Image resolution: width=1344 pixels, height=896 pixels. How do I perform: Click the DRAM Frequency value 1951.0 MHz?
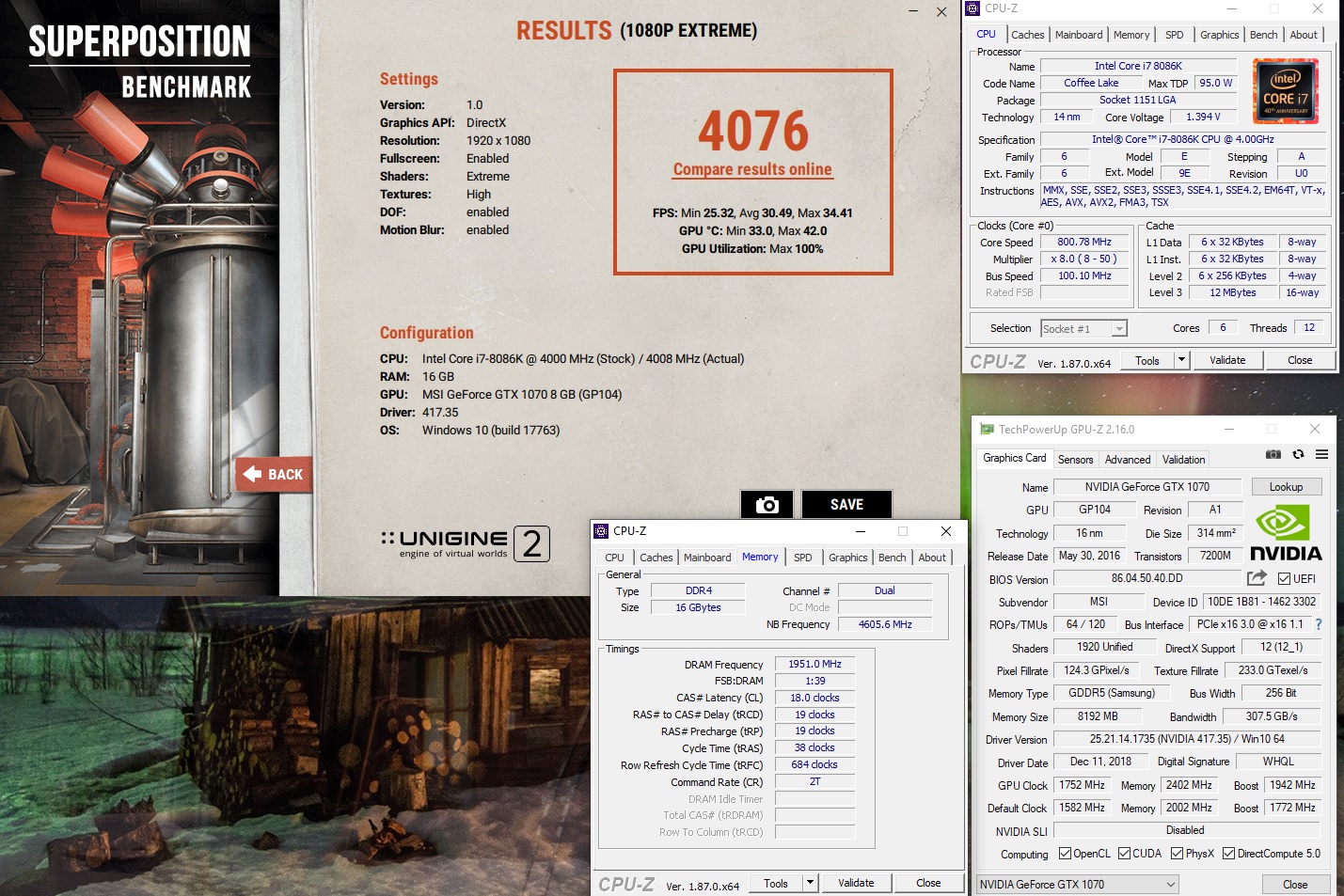click(814, 664)
